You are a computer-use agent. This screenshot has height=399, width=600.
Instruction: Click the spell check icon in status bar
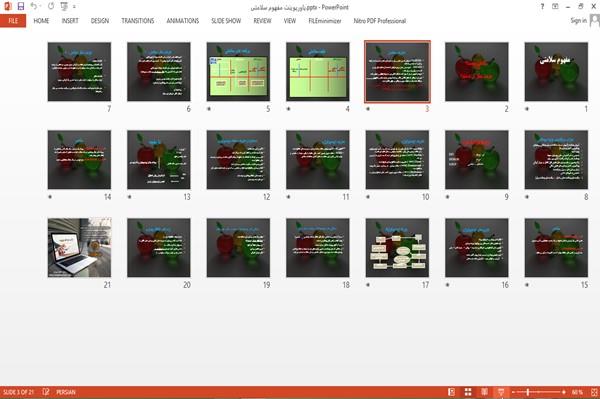coord(46,392)
